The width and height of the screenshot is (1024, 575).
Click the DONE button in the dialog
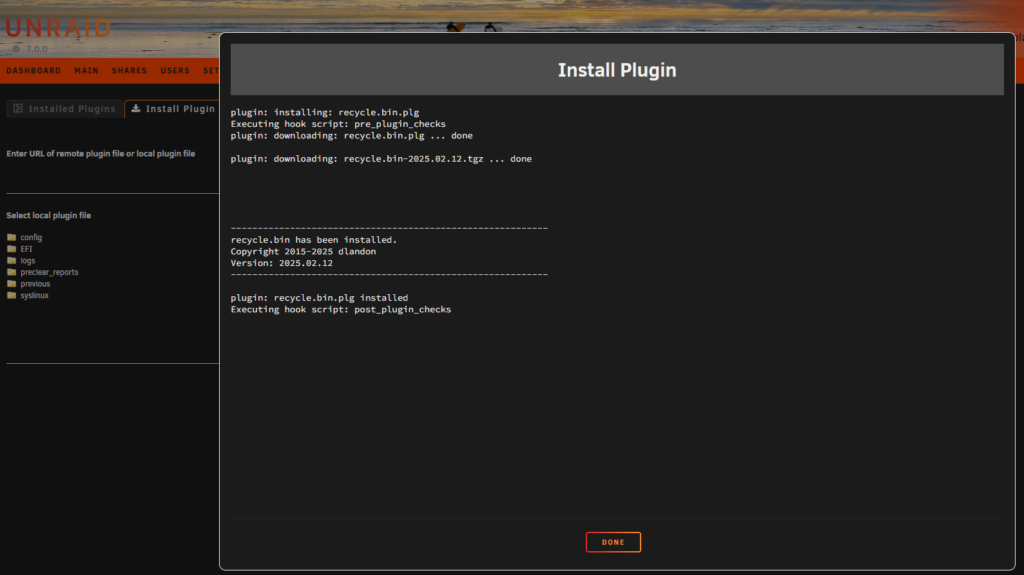pos(613,542)
